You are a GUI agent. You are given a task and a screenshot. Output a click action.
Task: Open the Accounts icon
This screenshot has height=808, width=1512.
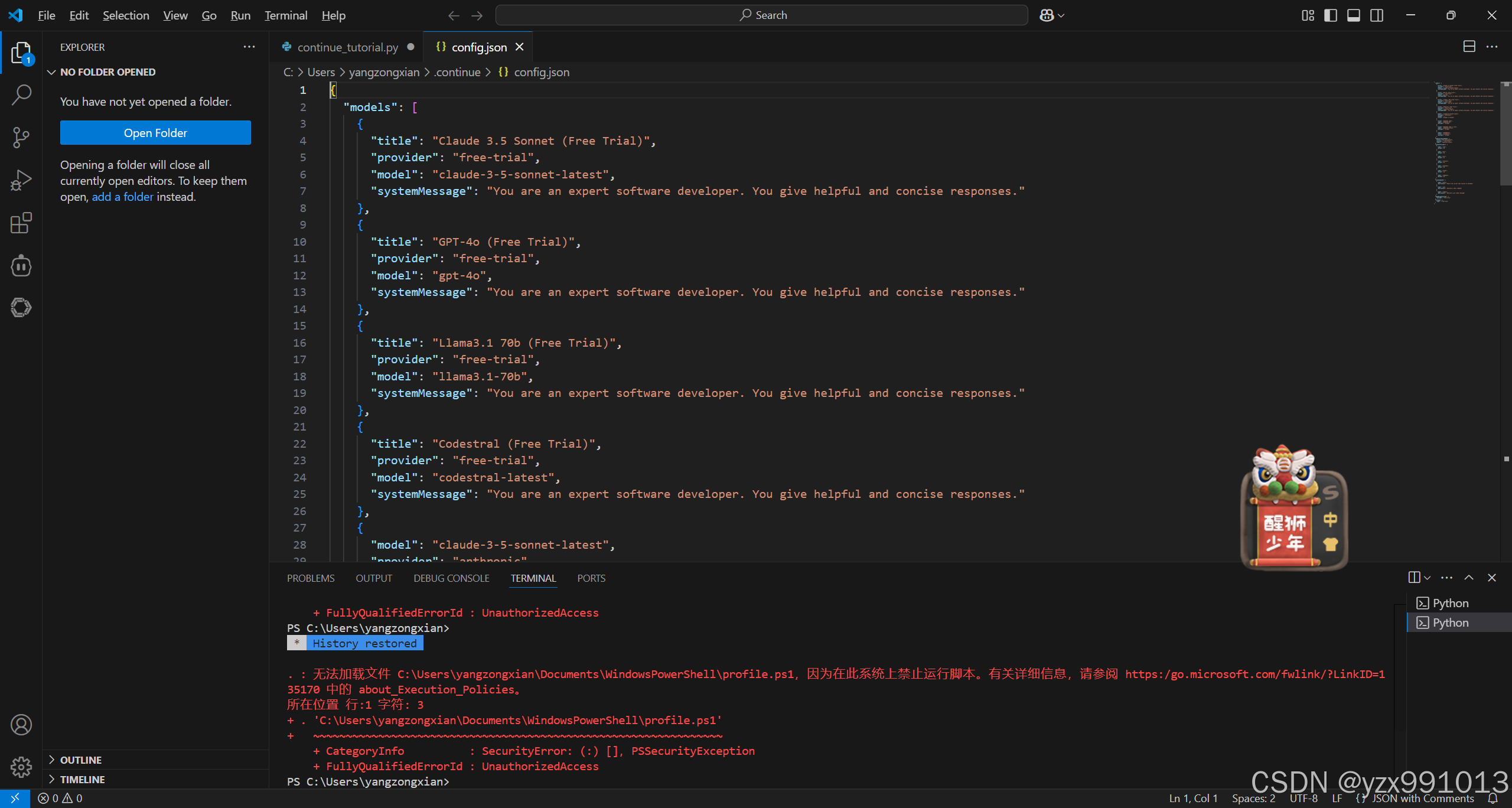(21, 724)
